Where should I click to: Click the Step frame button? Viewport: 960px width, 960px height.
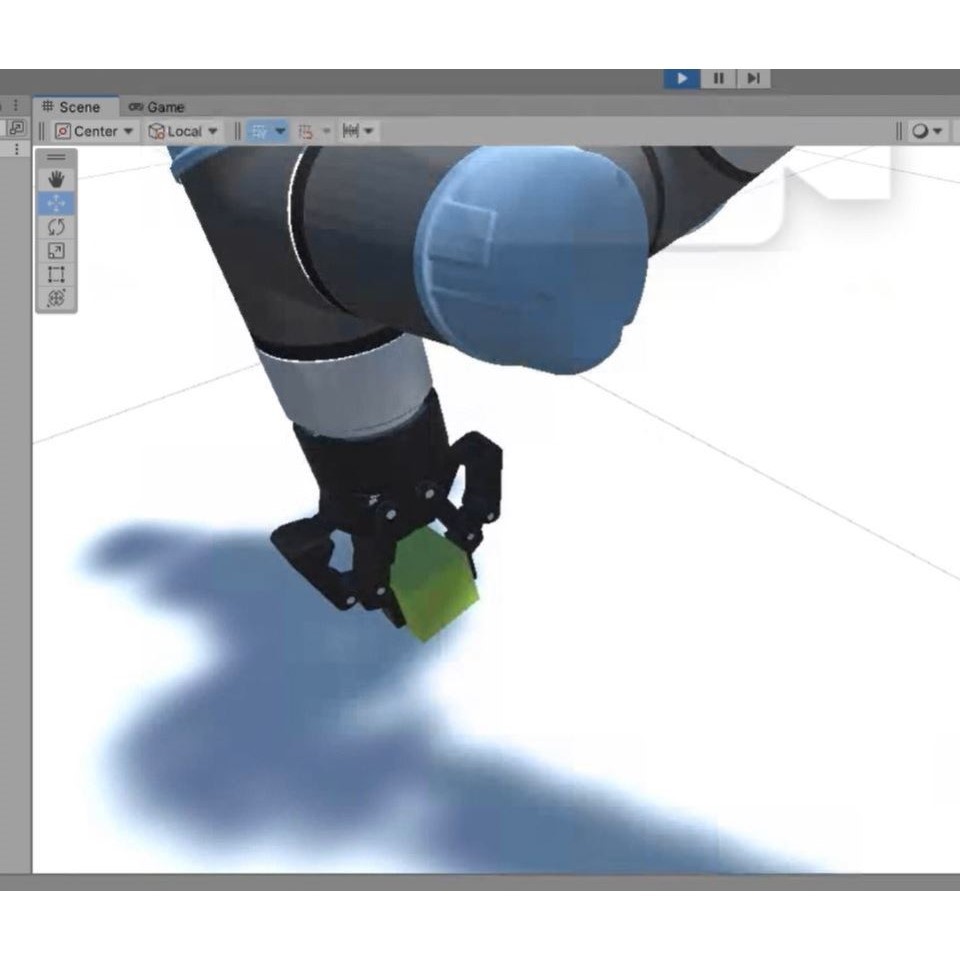click(x=753, y=78)
